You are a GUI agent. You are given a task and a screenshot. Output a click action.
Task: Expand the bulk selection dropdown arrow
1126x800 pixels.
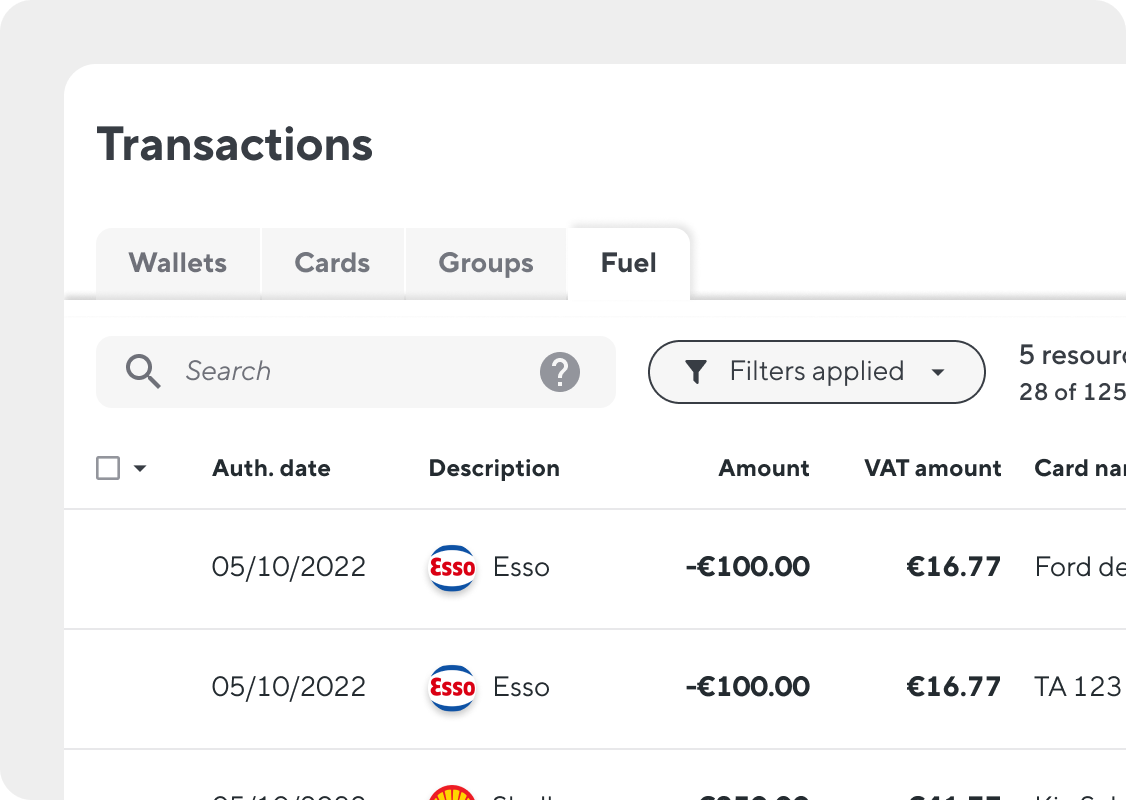tap(140, 468)
